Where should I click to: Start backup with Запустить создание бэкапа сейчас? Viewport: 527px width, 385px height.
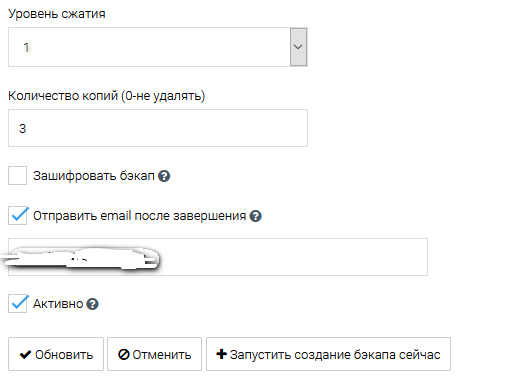[x=328, y=354]
